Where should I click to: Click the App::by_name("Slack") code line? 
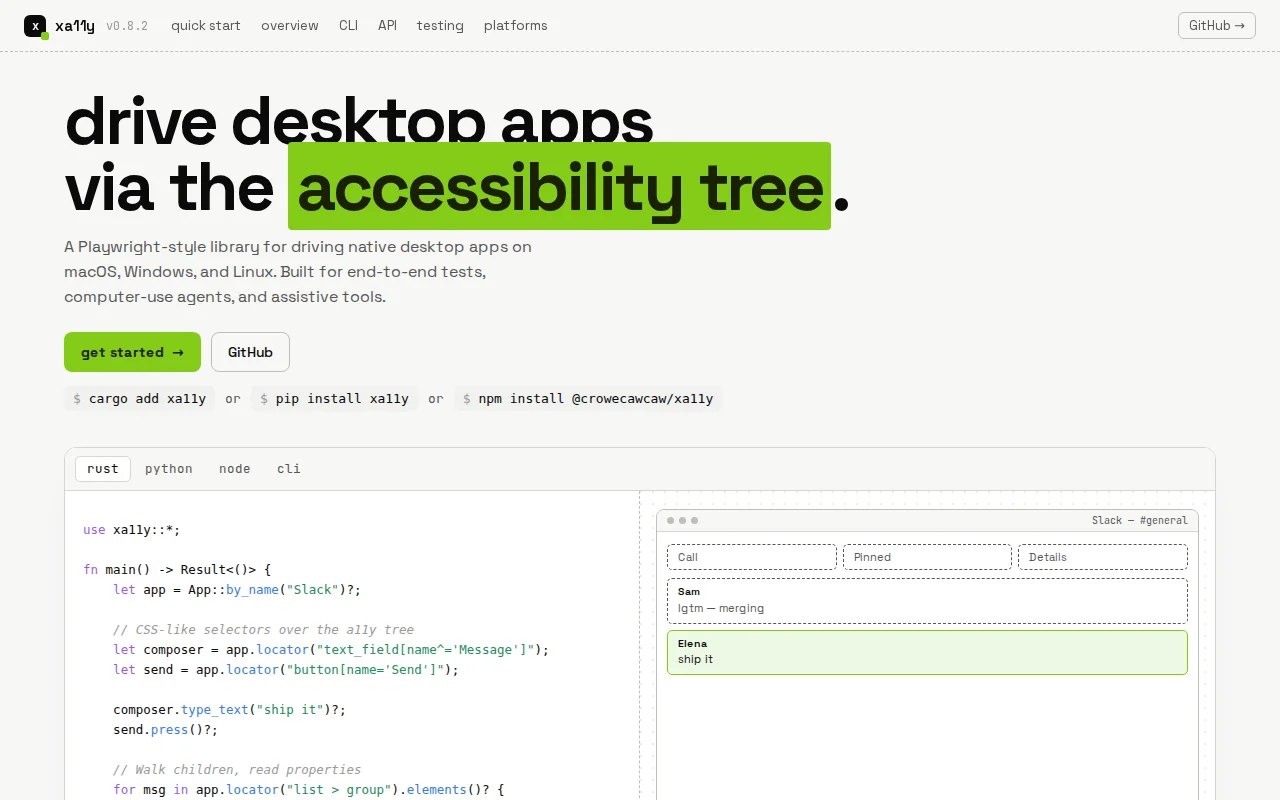coord(237,590)
